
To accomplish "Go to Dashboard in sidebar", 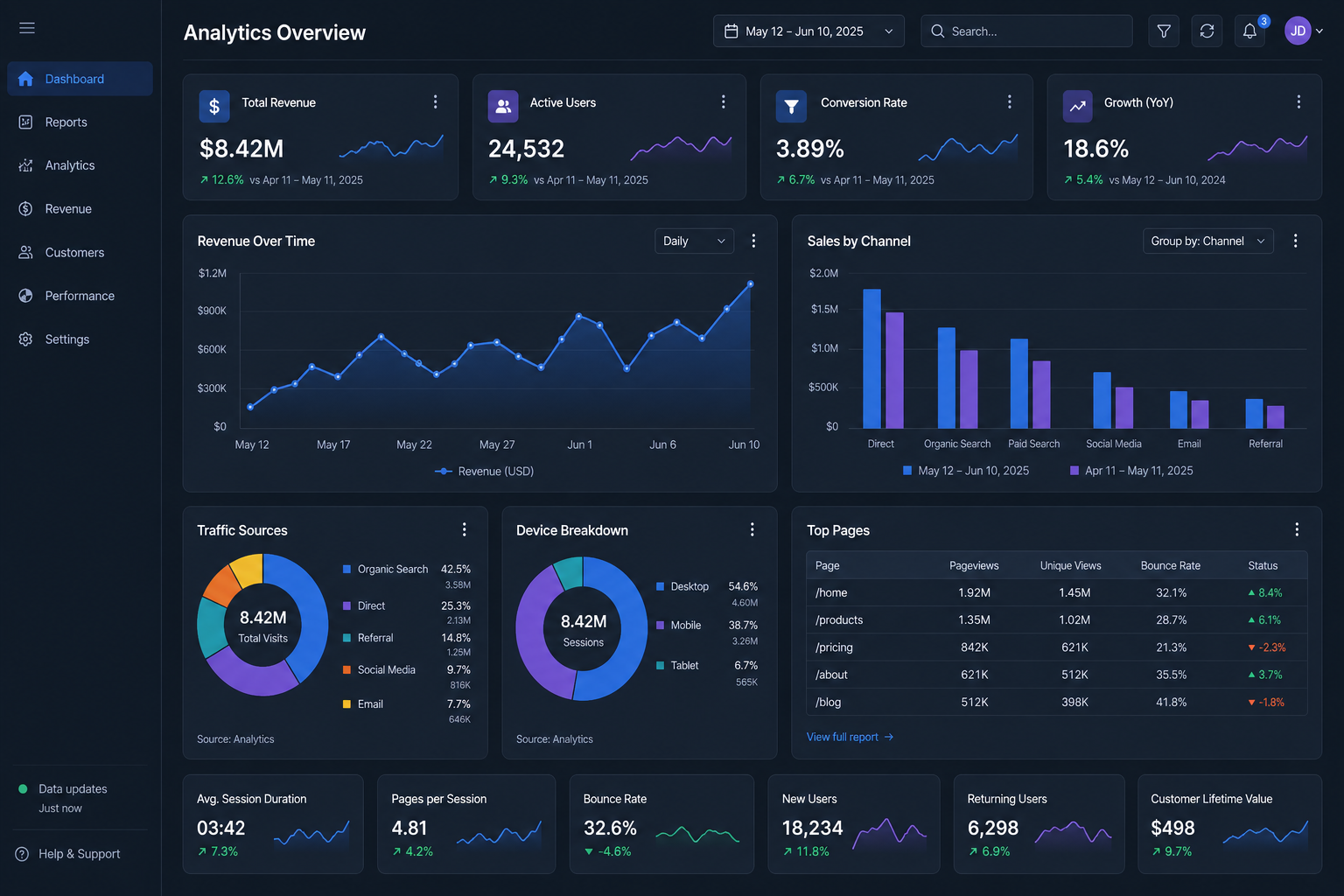I will point(80,79).
